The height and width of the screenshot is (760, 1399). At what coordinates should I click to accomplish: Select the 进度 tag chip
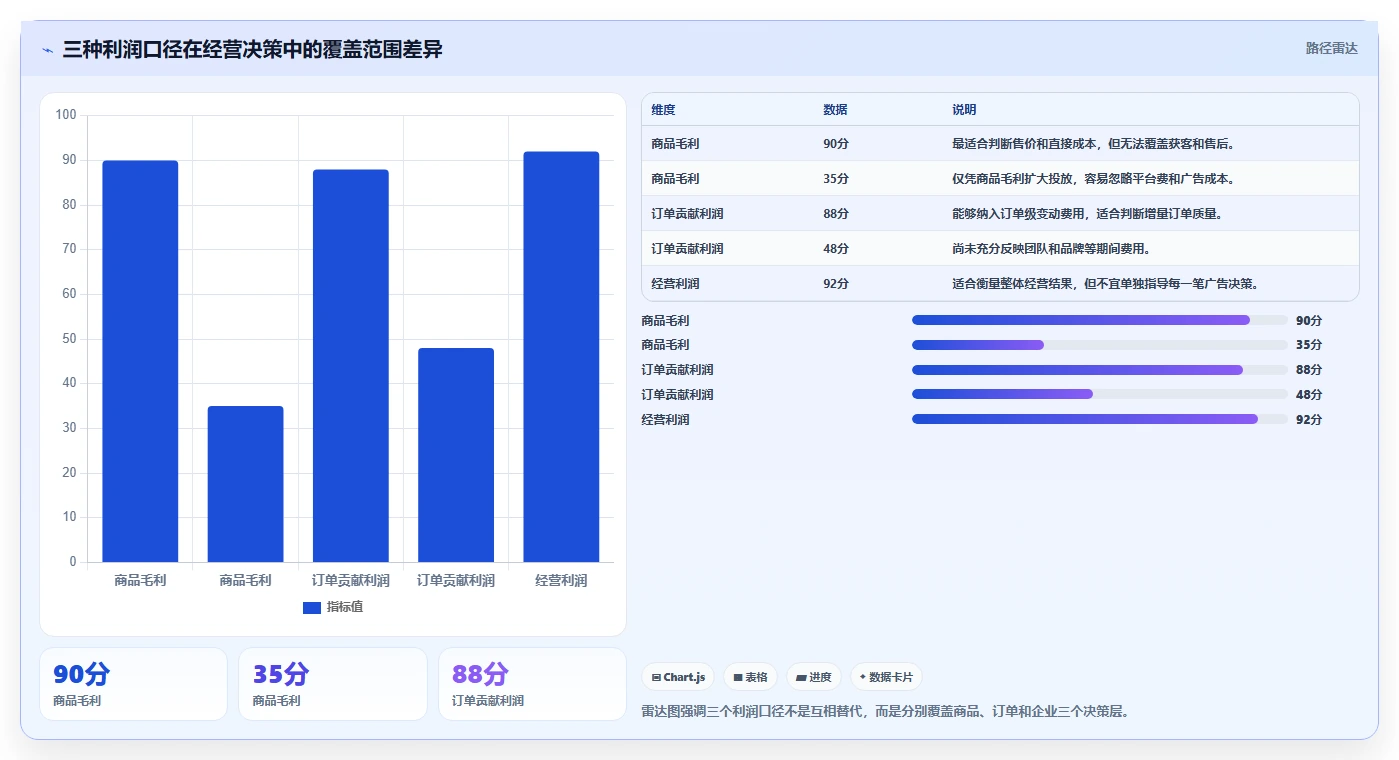[x=814, y=677]
